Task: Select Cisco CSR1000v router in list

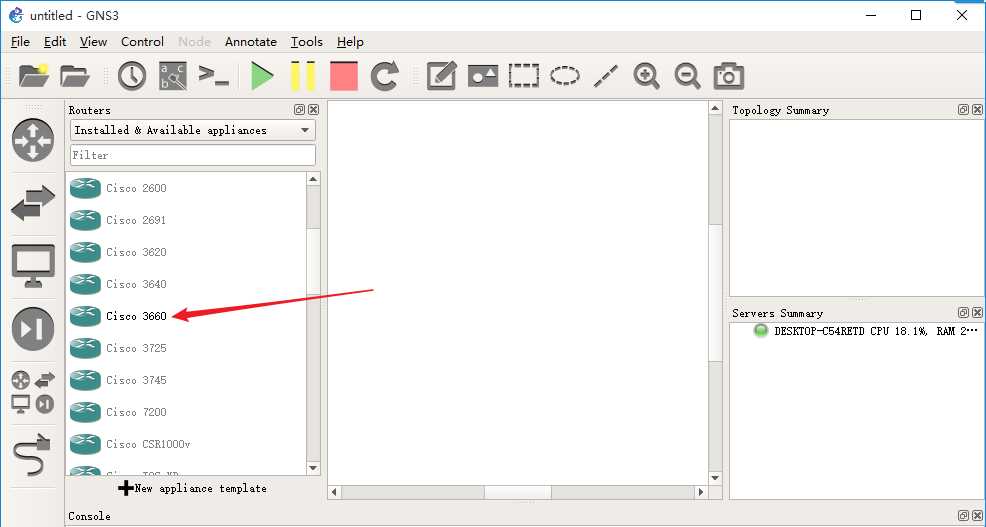Action: (186, 445)
